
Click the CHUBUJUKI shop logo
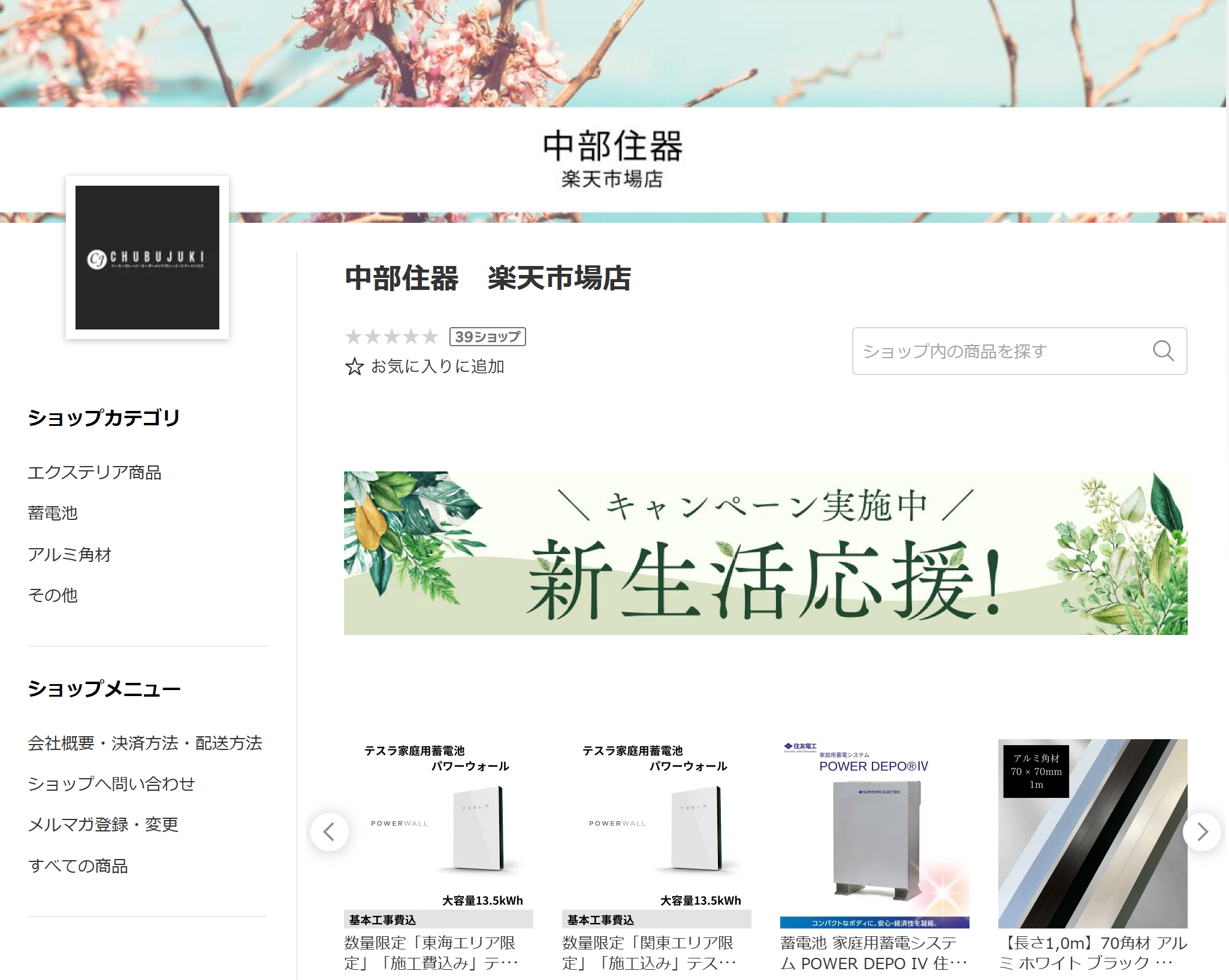(147, 258)
